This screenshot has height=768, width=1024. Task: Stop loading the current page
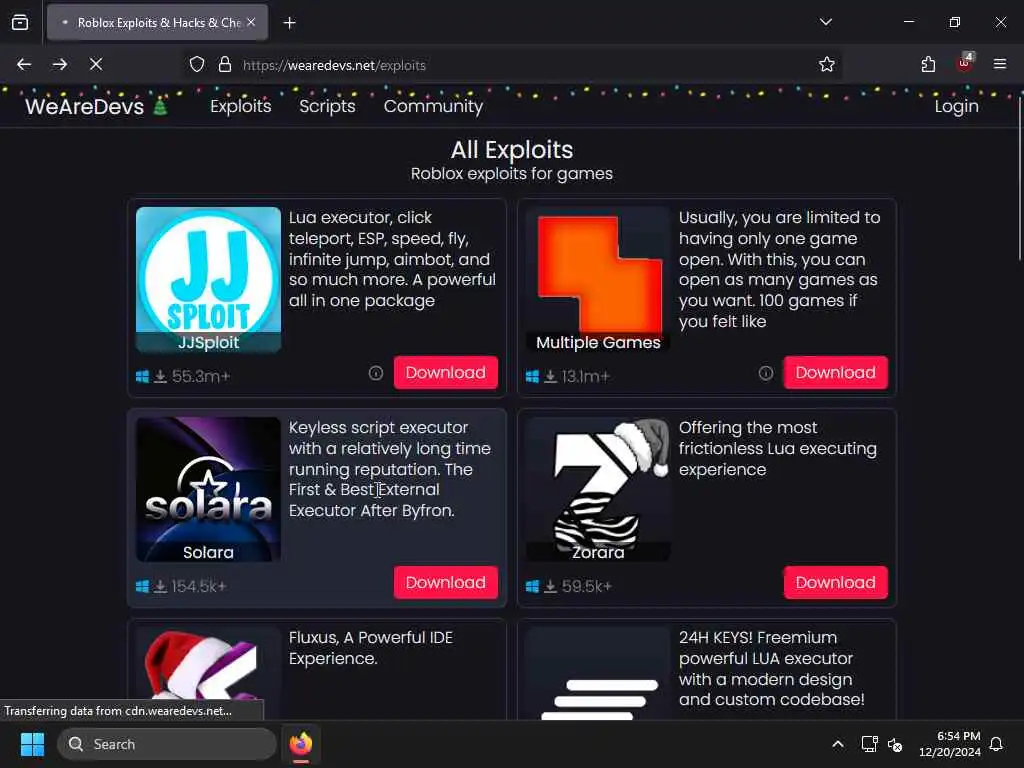click(96, 64)
